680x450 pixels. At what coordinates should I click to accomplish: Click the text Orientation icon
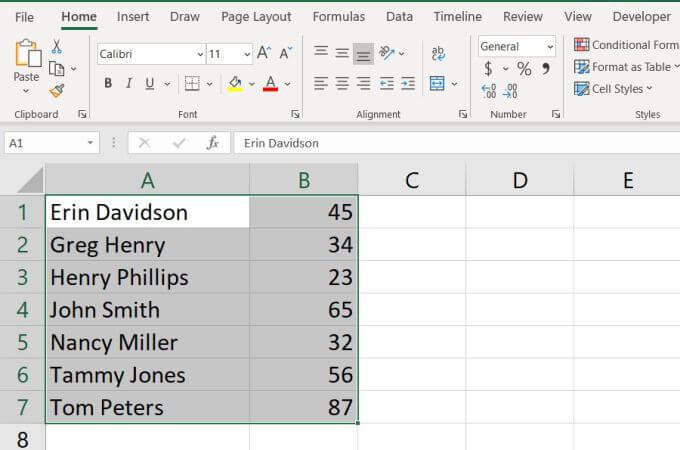click(x=386, y=53)
